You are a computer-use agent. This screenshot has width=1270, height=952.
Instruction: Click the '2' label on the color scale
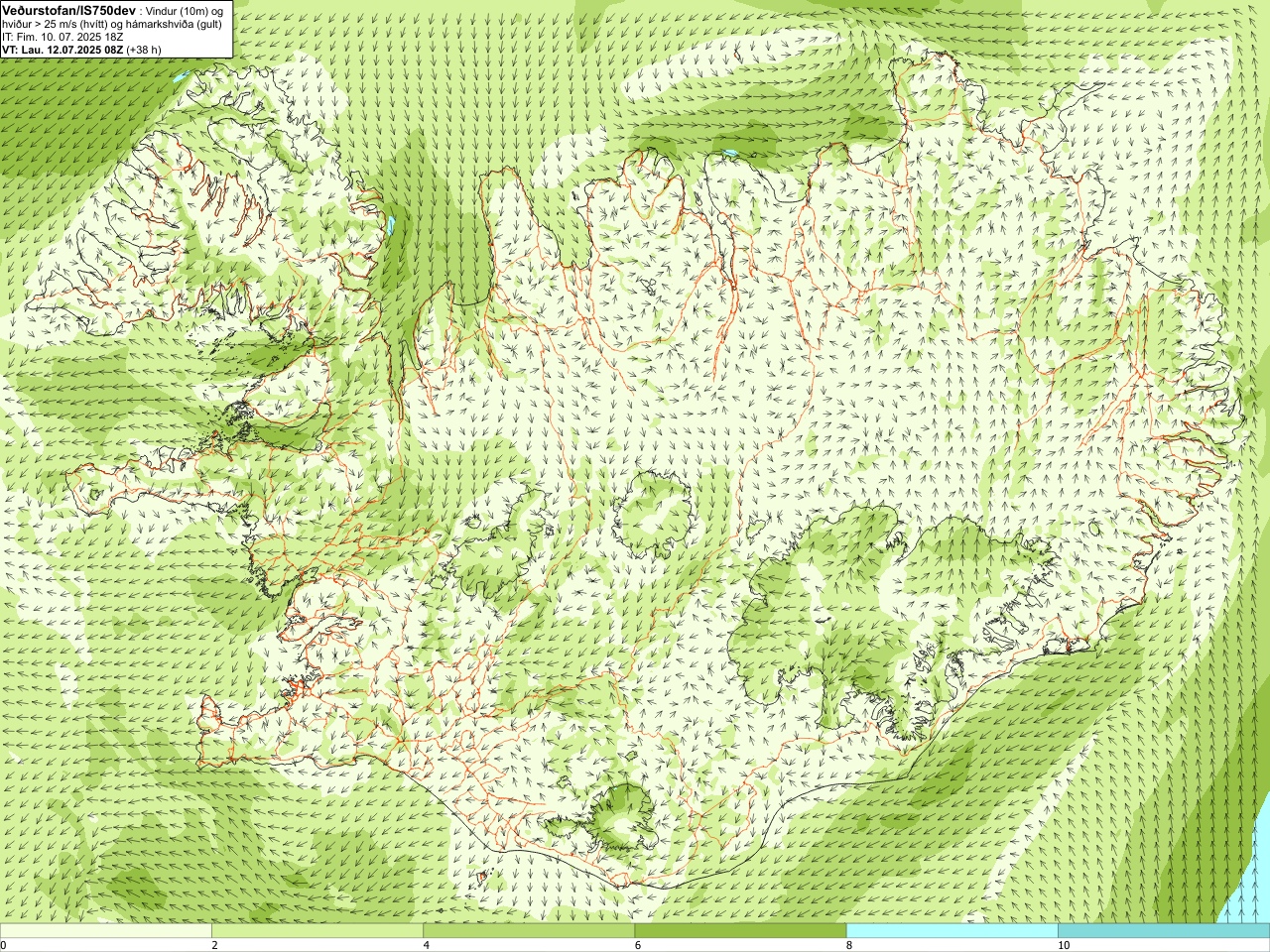214,945
